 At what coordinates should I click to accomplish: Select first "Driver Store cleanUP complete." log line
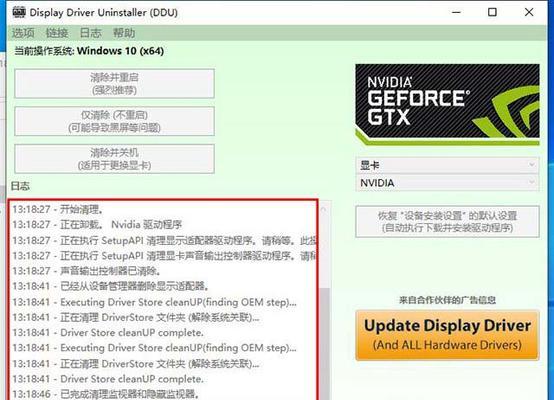pyautogui.click(x=108, y=333)
